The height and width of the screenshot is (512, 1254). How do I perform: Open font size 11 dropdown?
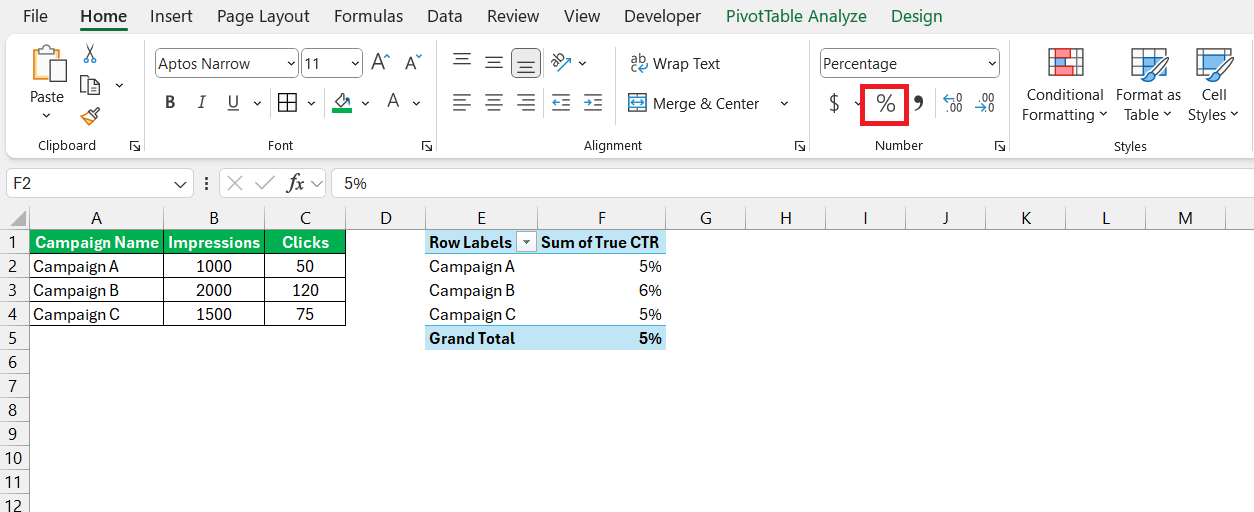355,63
